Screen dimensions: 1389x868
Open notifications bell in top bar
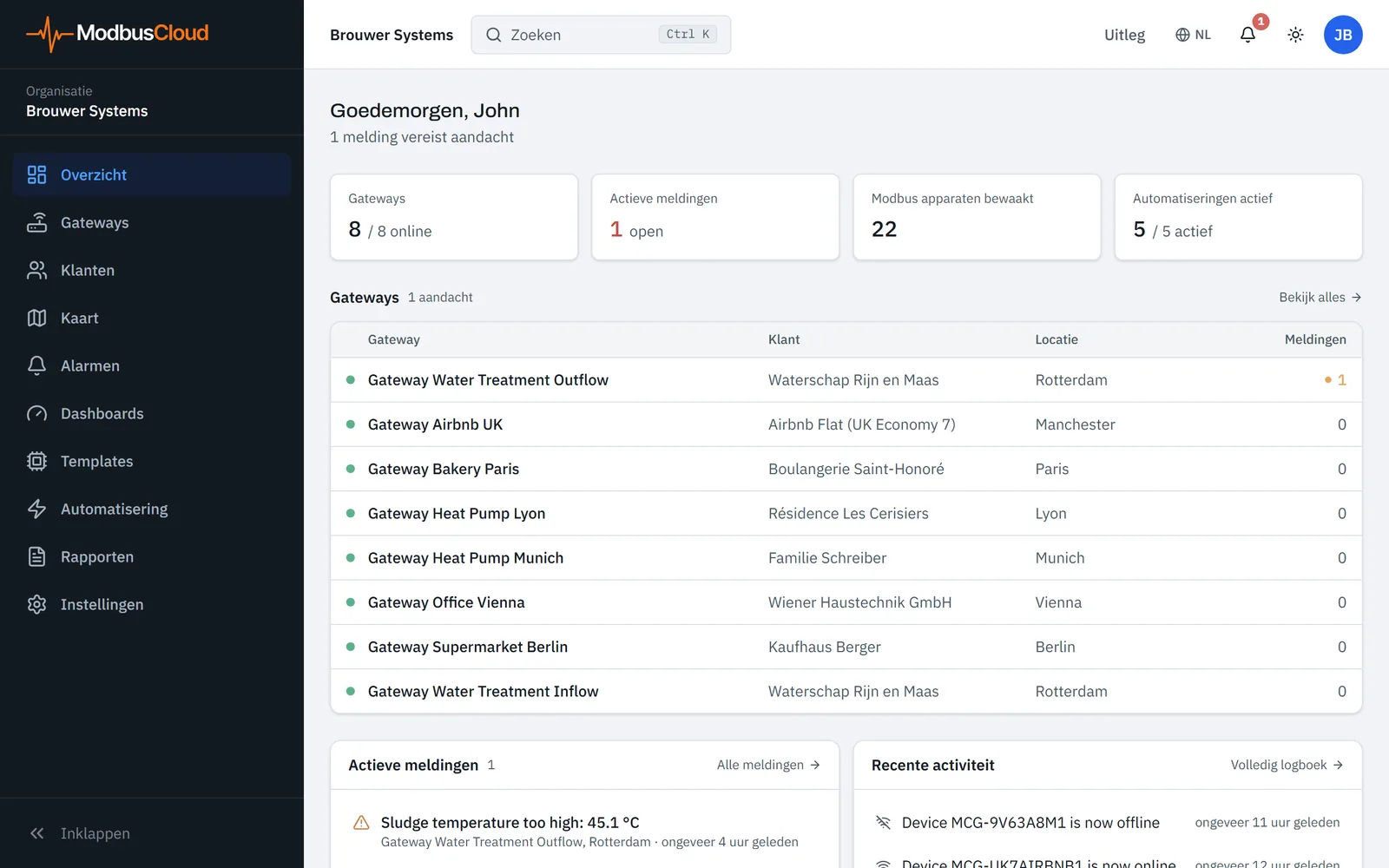pyautogui.click(x=1247, y=35)
